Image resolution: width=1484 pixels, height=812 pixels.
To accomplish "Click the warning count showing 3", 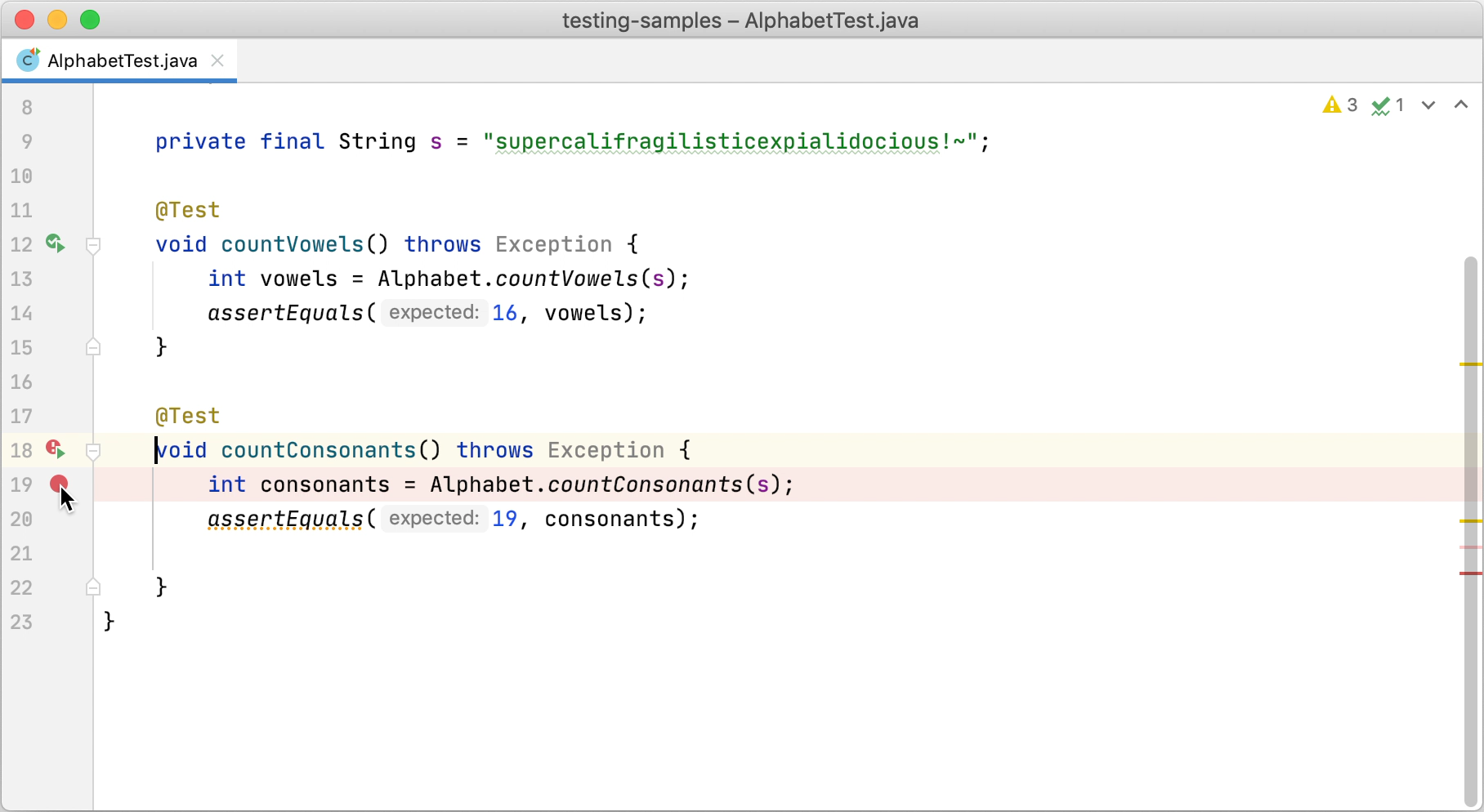I will pos(1352,105).
